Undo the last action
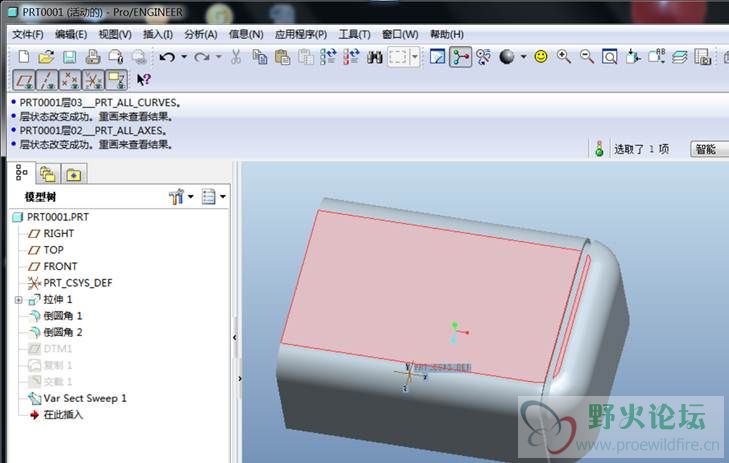This screenshot has width=729, height=463. click(167, 57)
